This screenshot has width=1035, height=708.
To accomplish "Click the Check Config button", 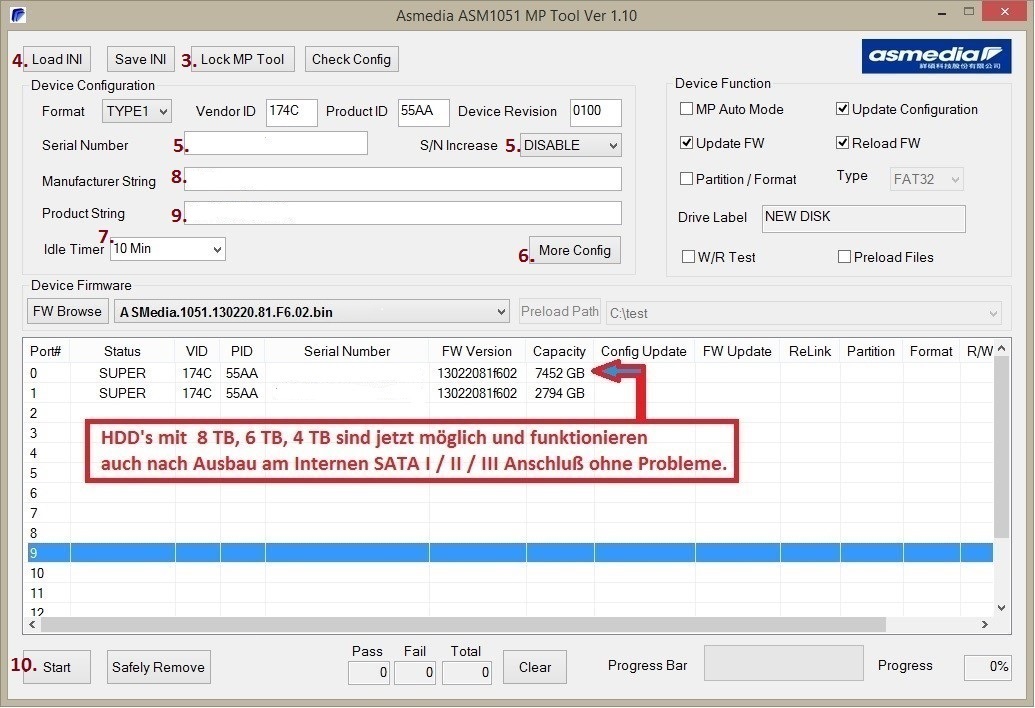I will click(351, 59).
